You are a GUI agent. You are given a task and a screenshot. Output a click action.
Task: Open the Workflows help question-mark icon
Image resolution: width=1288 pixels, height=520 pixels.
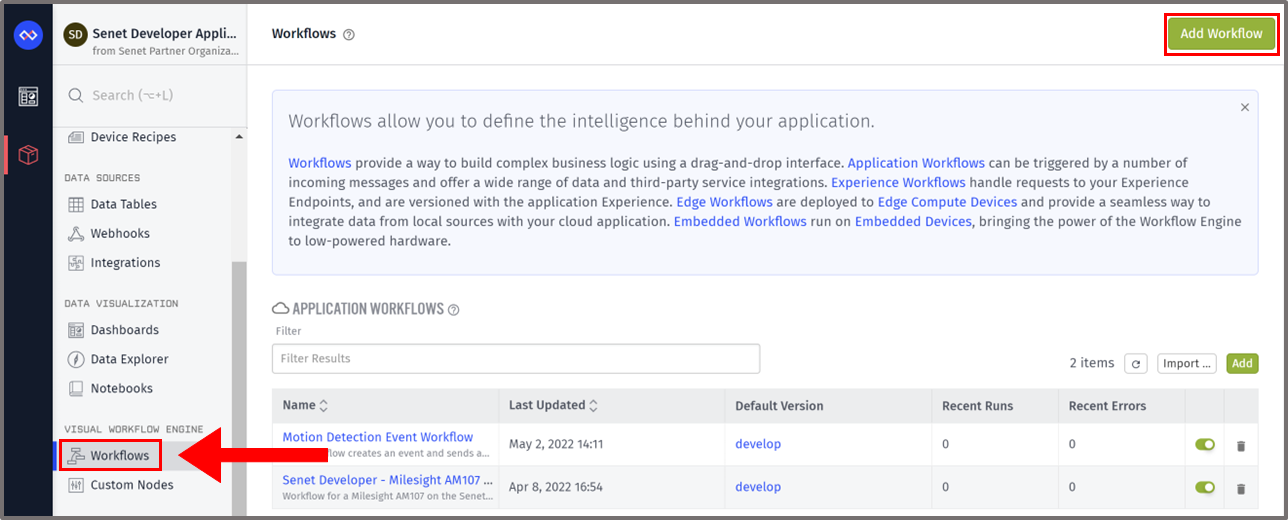coord(349,34)
